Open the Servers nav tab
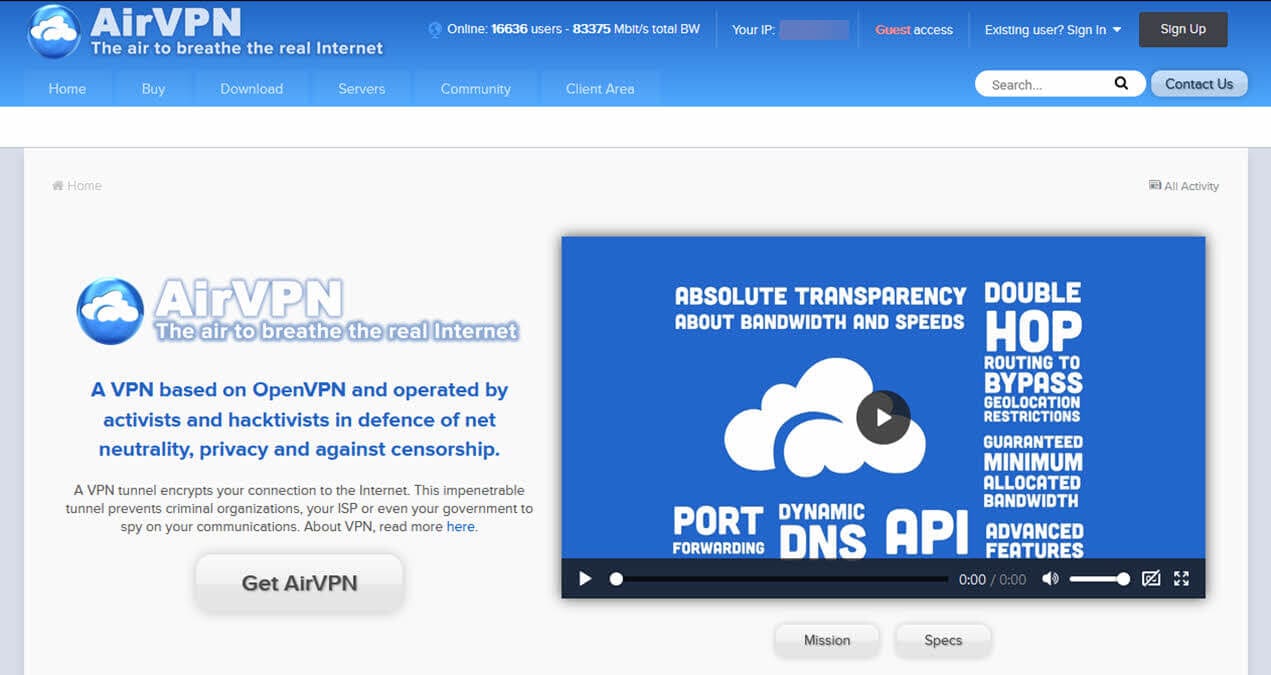1271x675 pixels. [x=361, y=88]
